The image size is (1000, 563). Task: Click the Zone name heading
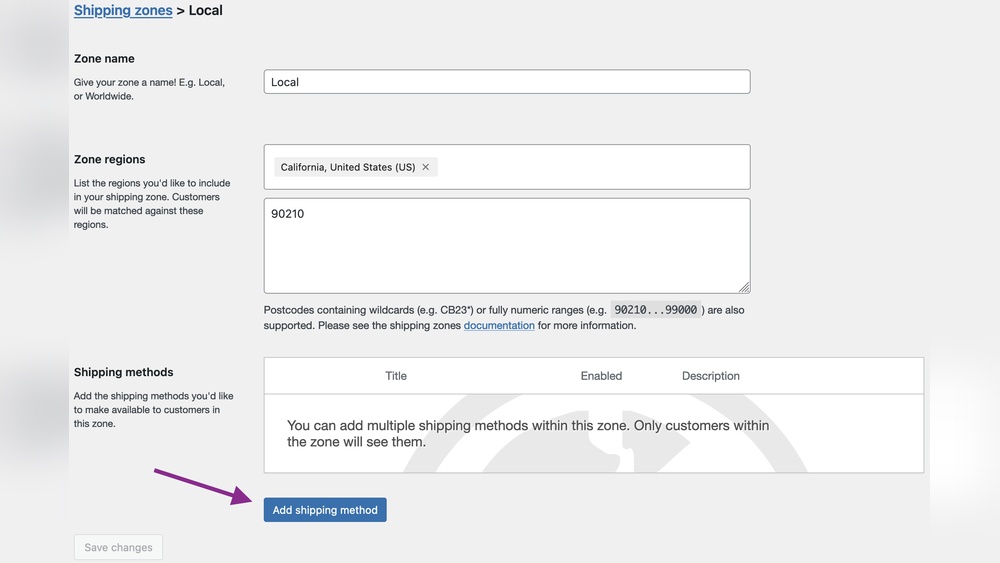(104, 59)
